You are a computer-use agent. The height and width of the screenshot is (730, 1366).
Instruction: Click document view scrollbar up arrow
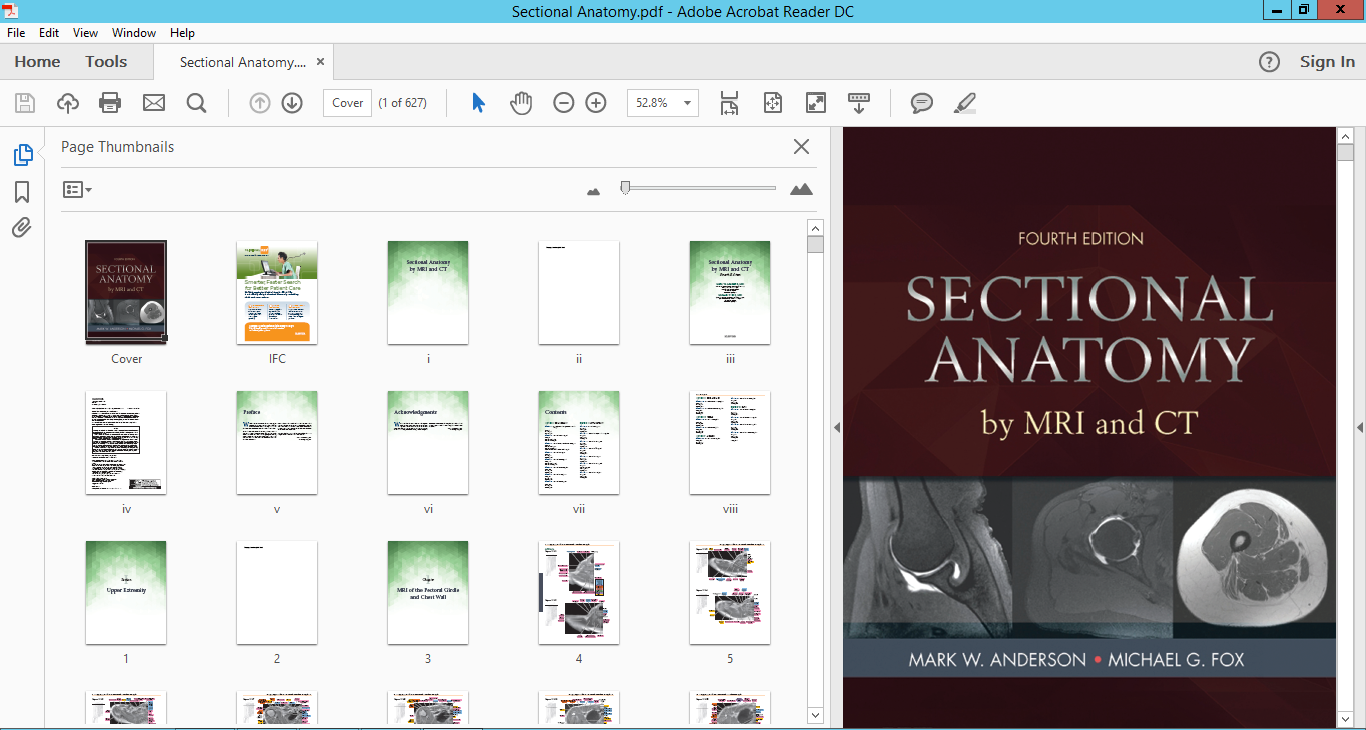click(1345, 136)
